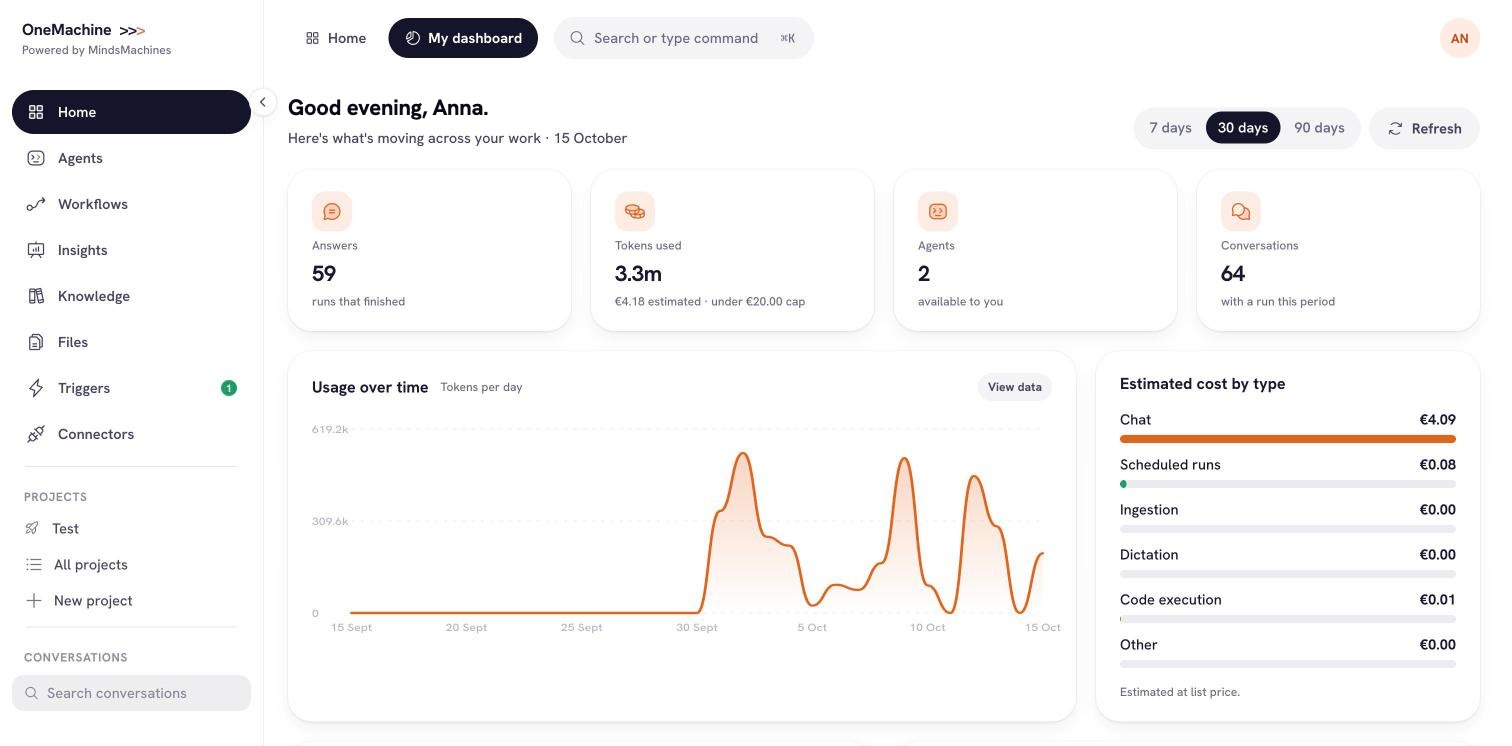The width and height of the screenshot is (1512, 746).
Task: Click the magnifier icon in command search
Action: [577, 38]
